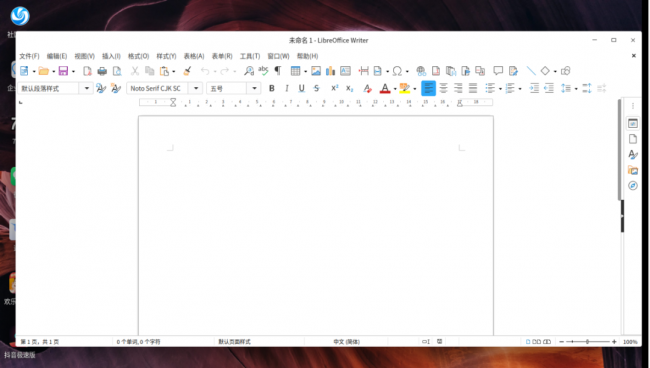
Task: Click the basic shapes diamond icon
Action: [x=545, y=71]
